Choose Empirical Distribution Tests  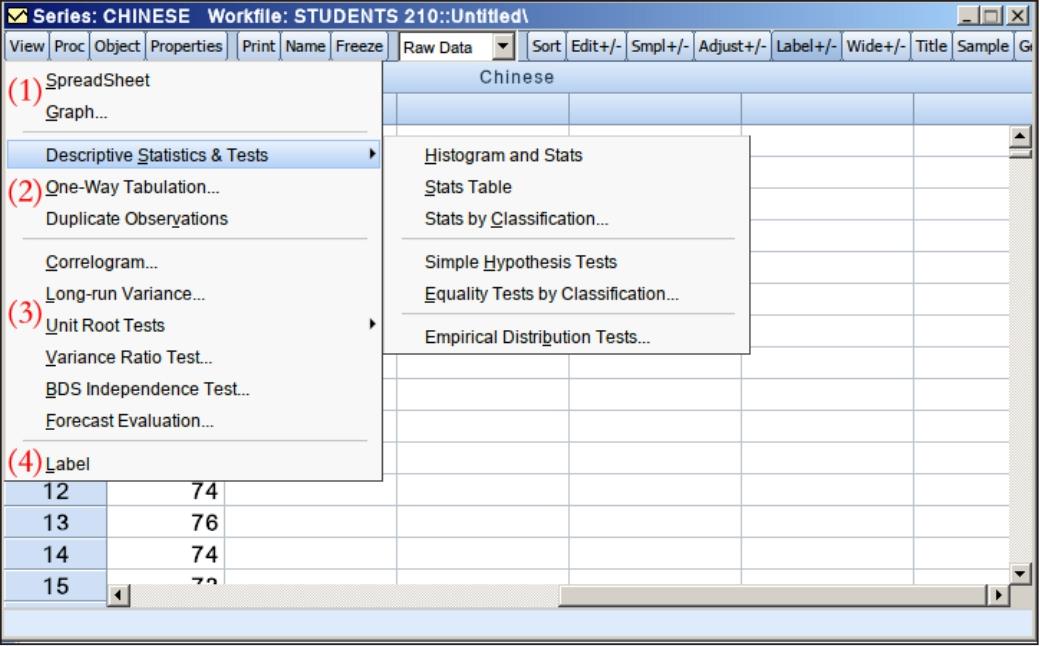537,337
